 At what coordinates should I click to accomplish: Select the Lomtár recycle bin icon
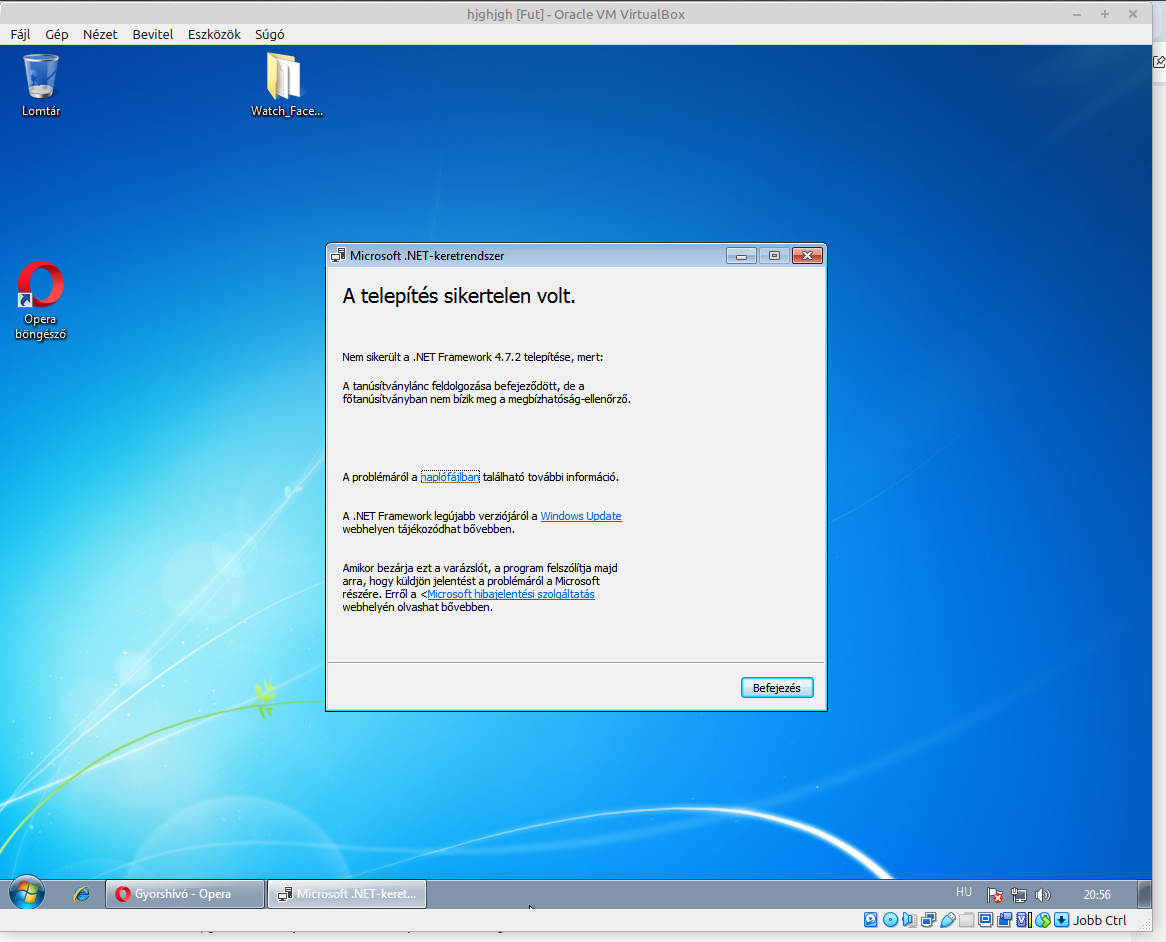41,85
